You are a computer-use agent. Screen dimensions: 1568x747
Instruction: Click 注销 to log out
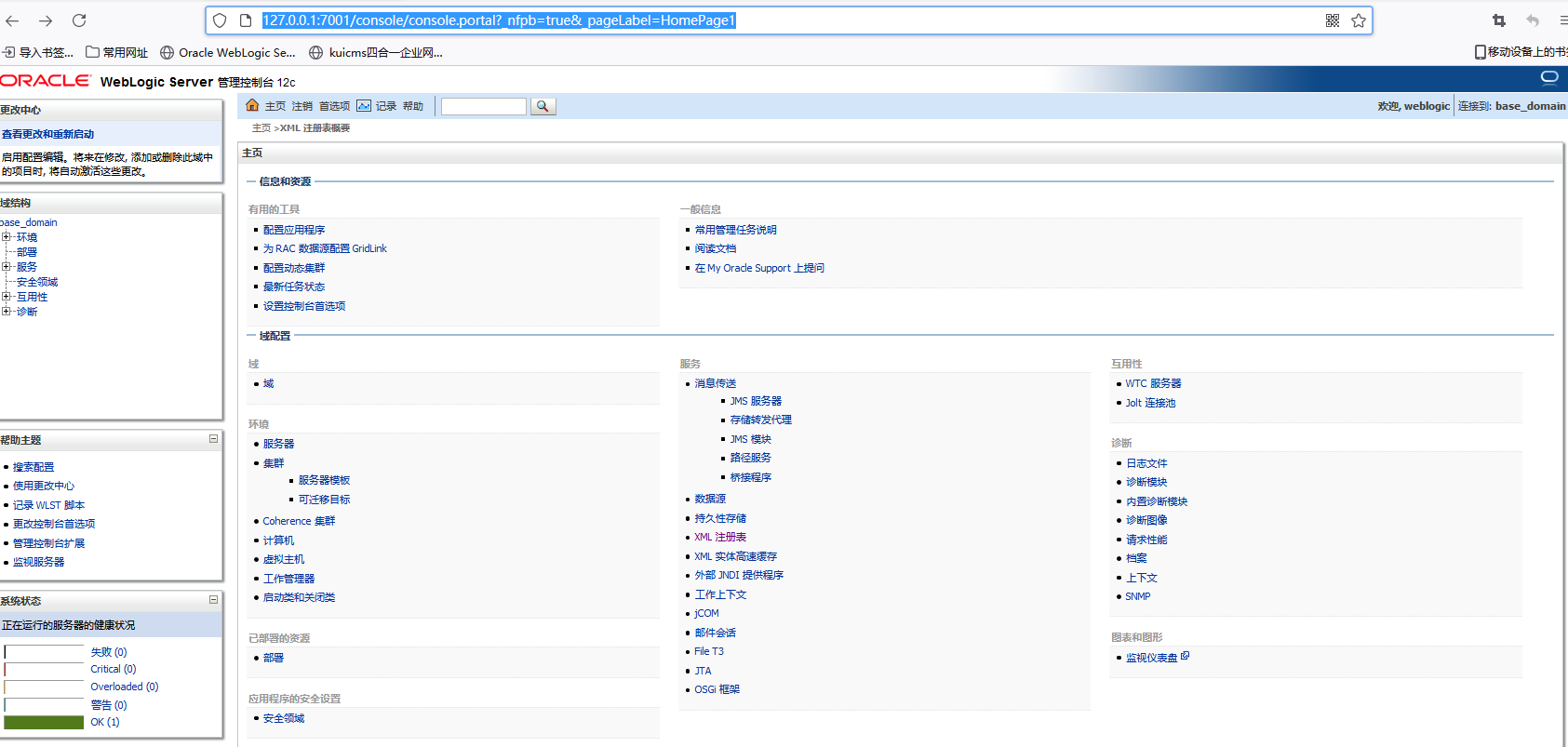(302, 106)
